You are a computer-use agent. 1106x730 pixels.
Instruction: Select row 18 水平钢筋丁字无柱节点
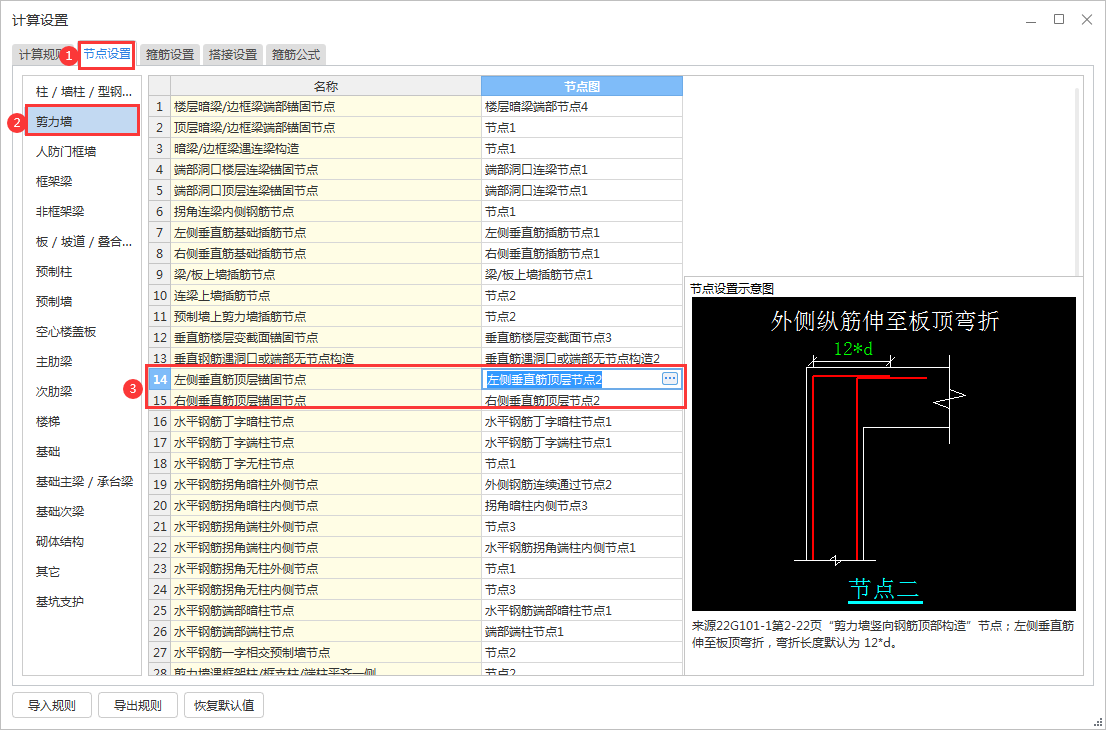326,463
